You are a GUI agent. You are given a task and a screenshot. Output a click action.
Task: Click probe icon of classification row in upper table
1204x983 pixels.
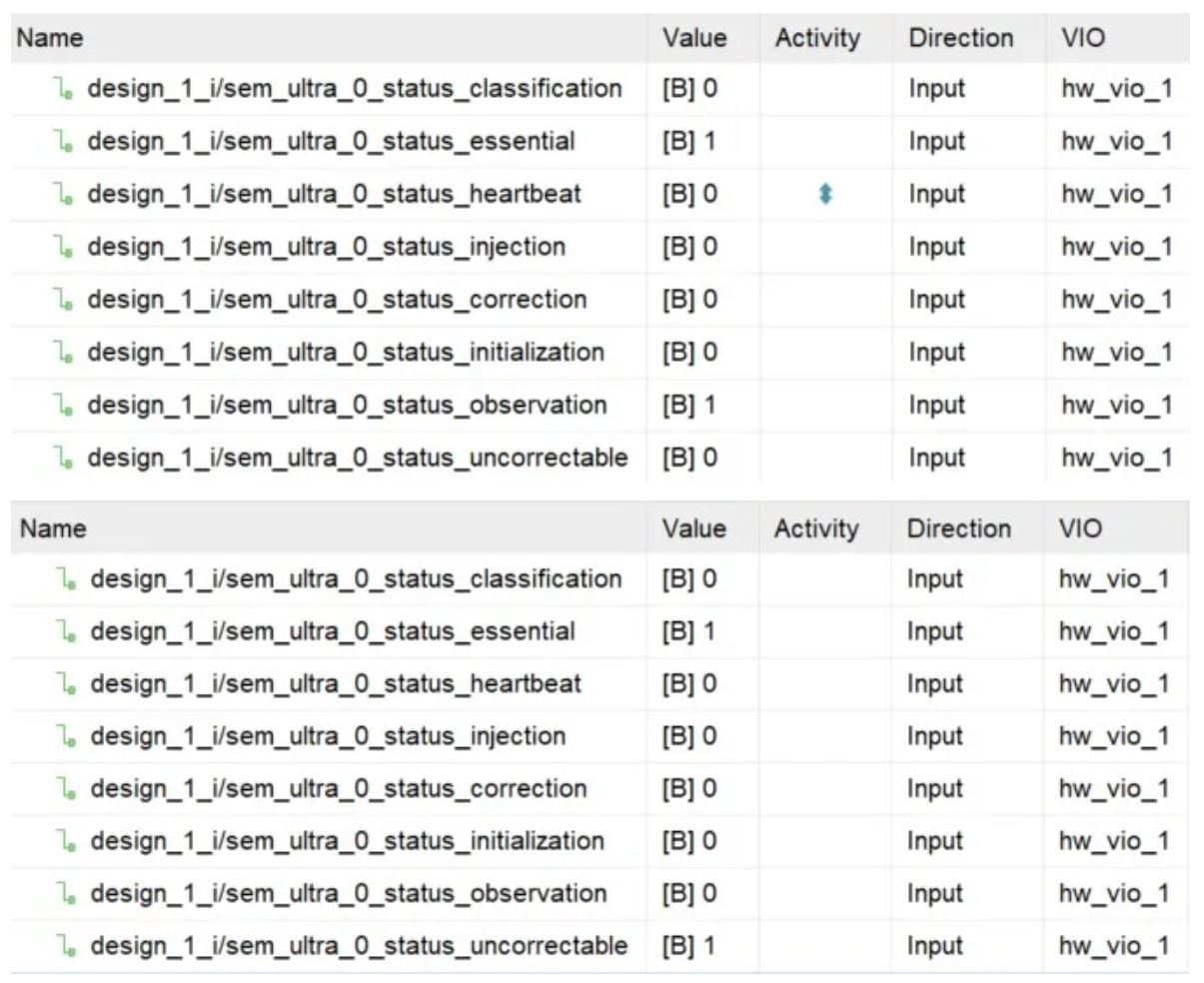(64, 90)
